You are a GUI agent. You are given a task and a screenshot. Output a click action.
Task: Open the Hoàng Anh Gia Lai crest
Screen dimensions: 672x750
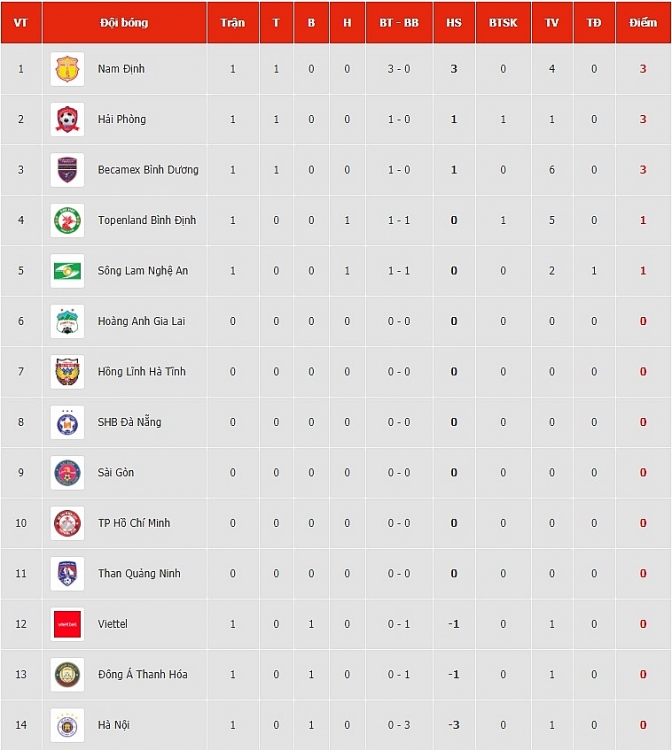tap(67, 321)
